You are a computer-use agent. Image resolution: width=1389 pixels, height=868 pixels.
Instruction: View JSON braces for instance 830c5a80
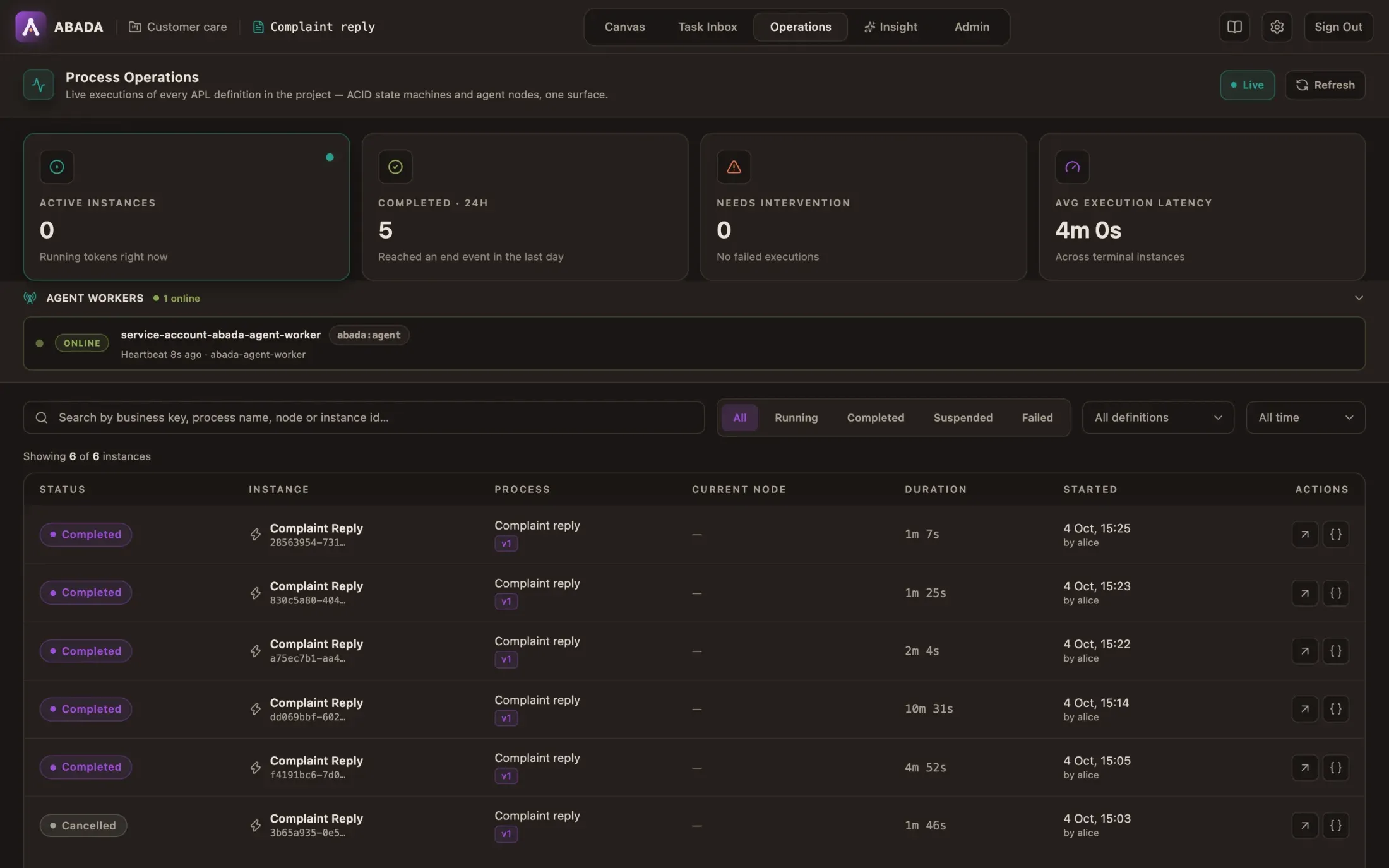tap(1335, 593)
